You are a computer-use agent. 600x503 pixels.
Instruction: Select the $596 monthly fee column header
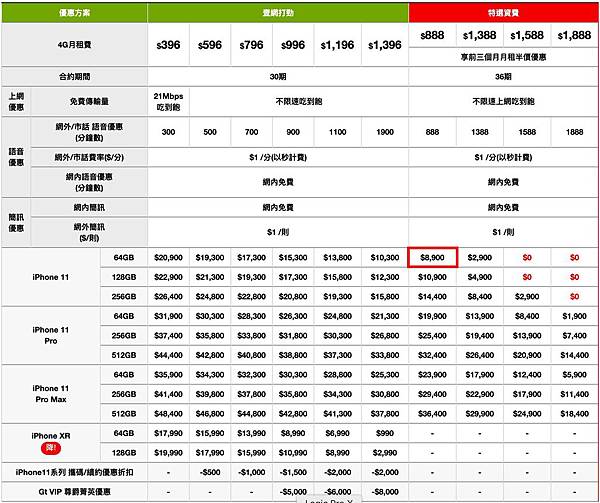pyautogui.click(x=210, y=45)
